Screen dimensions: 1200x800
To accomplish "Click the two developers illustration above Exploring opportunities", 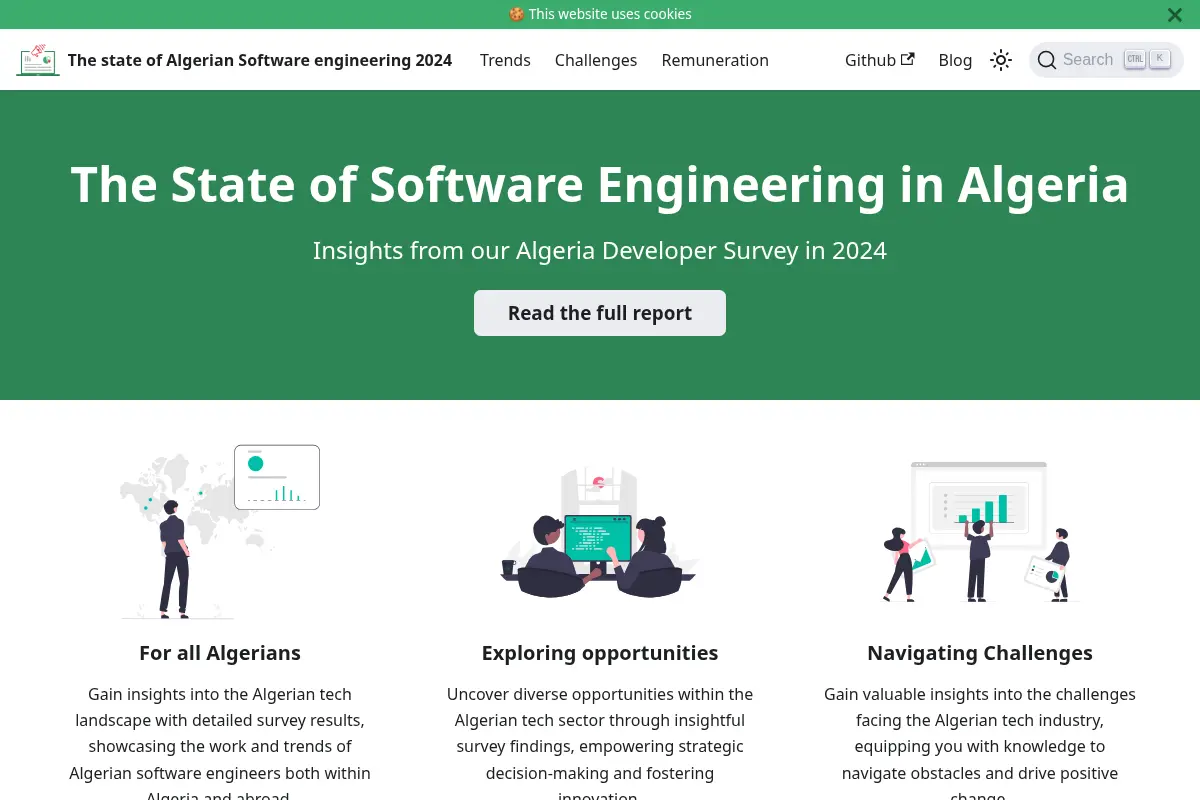I will [x=600, y=532].
